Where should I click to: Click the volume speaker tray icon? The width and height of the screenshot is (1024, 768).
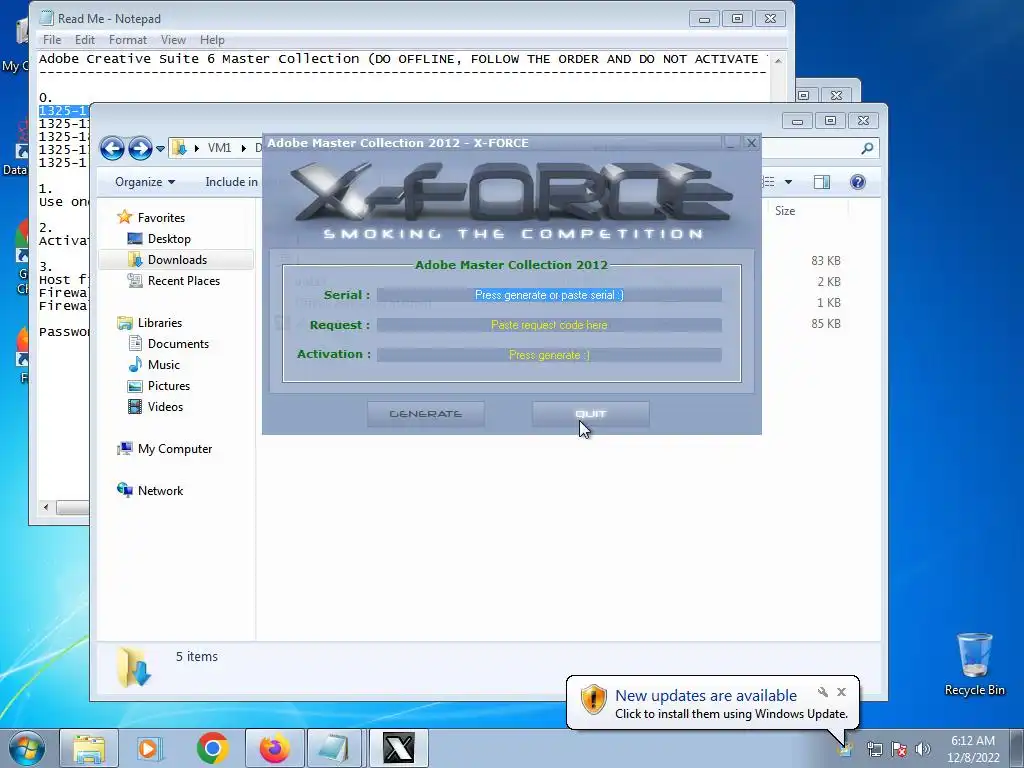(x=923, y=749)
